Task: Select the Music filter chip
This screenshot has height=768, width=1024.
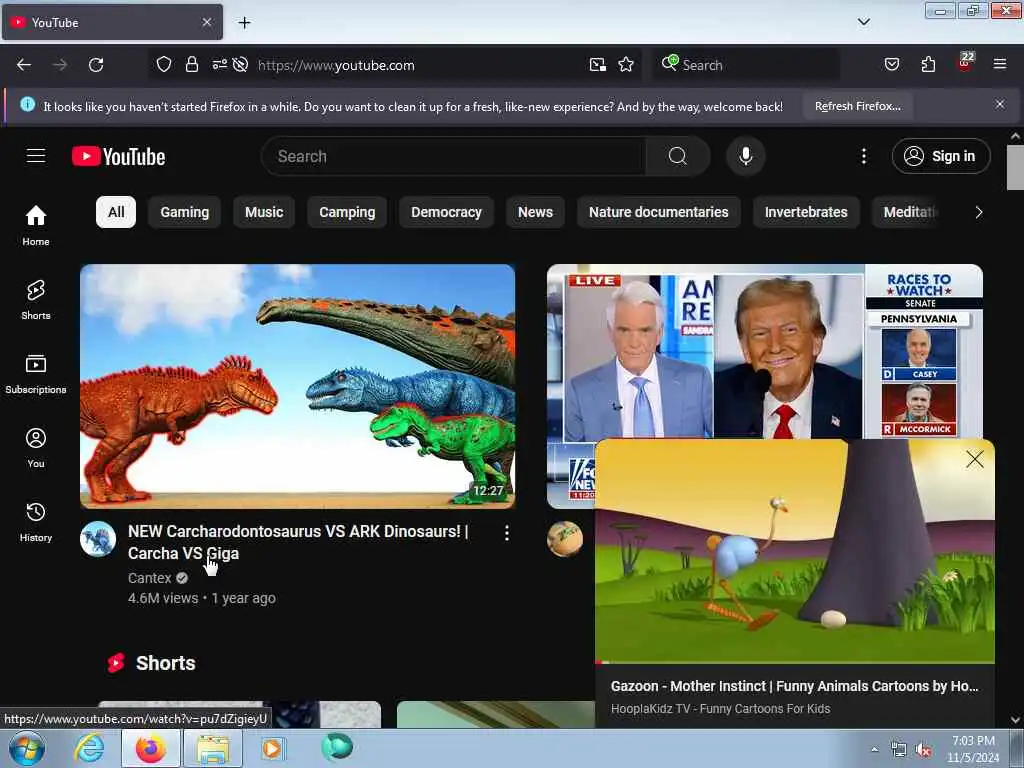Action: click(x=264, y=212)
